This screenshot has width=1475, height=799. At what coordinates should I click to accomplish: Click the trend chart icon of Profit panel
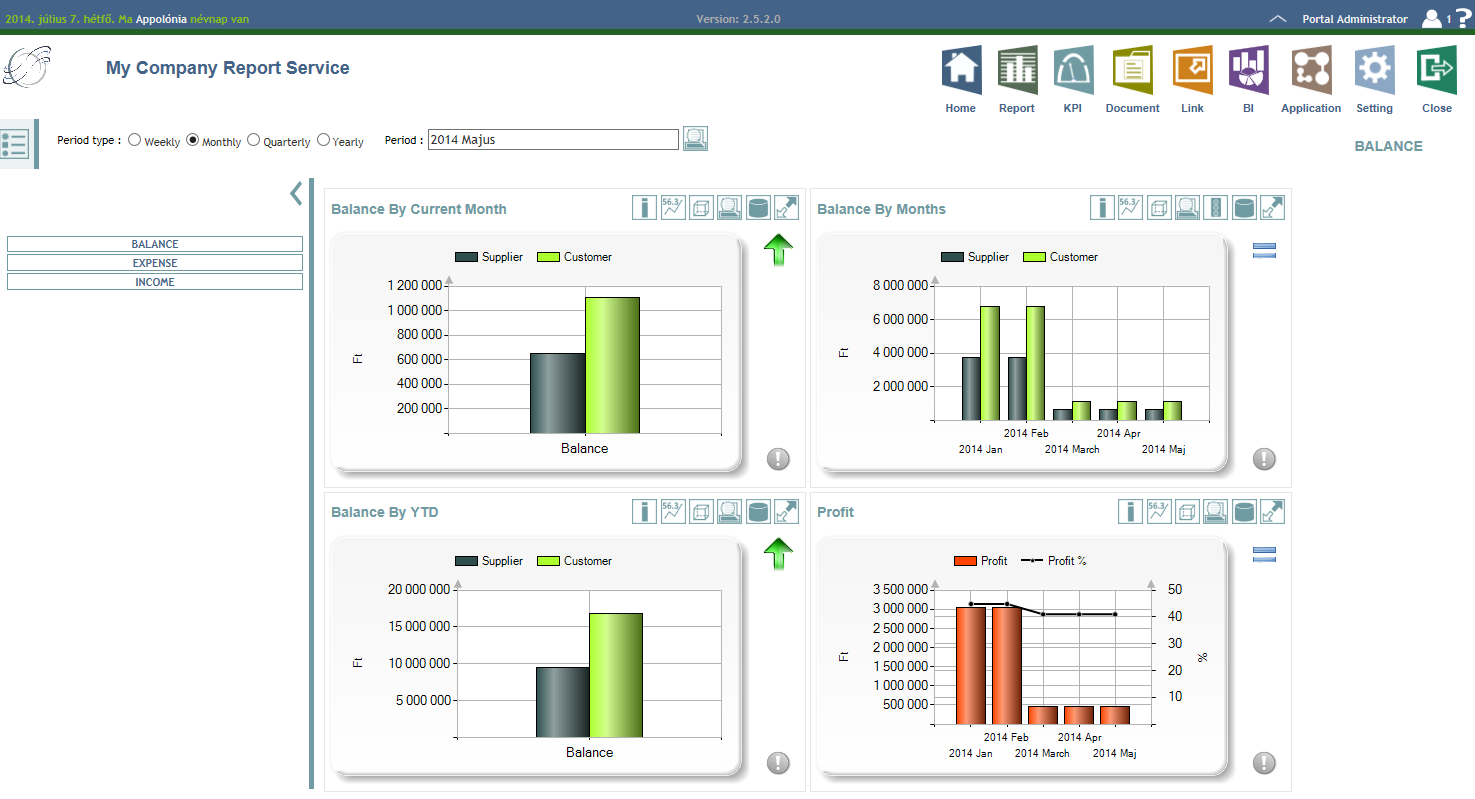pos(1158,512)
